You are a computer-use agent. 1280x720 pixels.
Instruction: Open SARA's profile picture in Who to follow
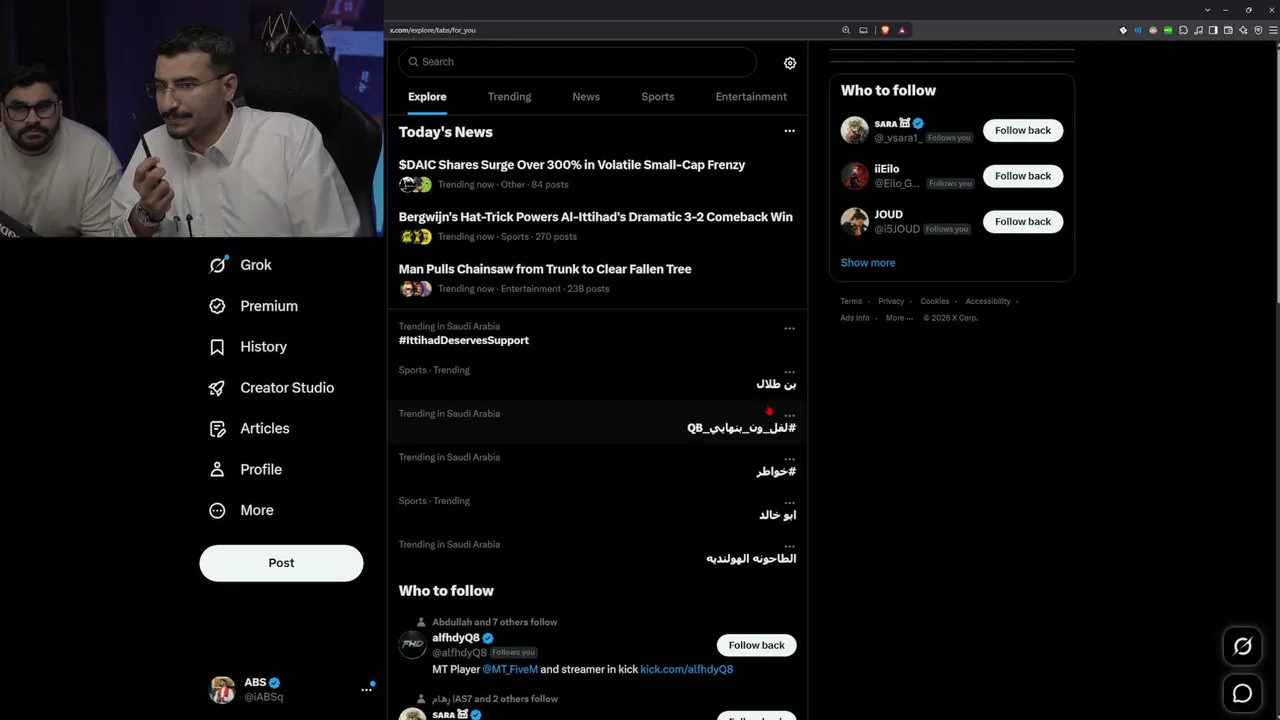(855, 130)
